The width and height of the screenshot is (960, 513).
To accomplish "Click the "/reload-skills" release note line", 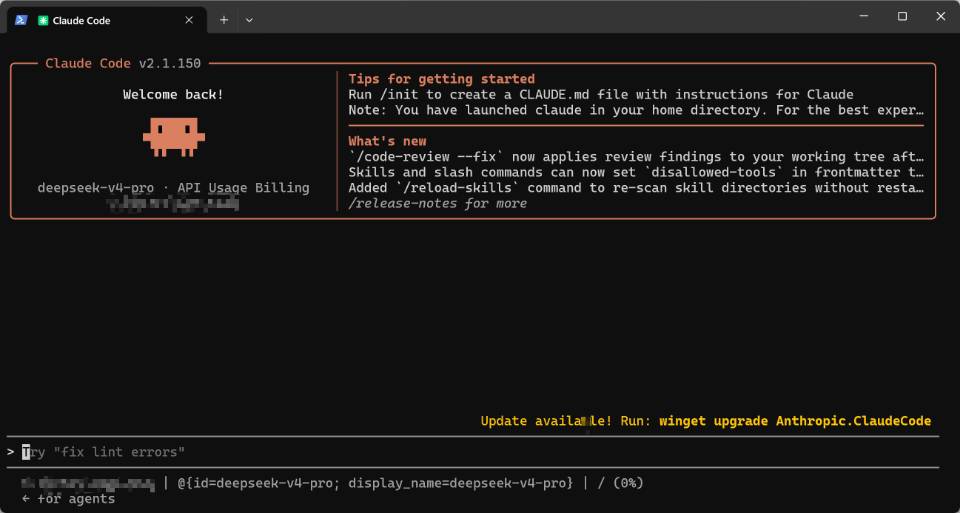I will (x=636, y=187).
